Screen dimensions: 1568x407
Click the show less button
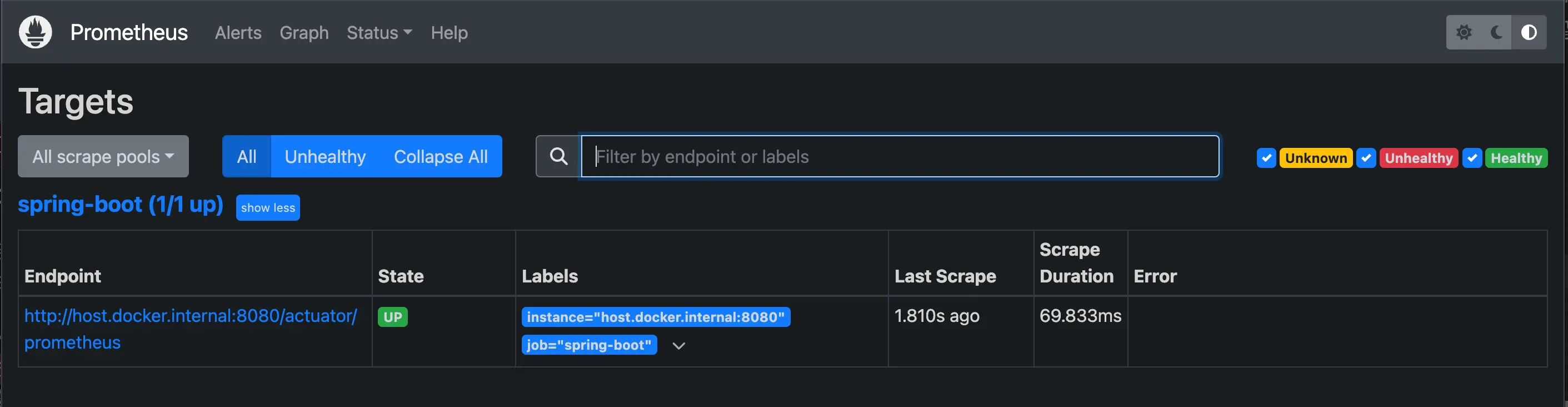268,208
